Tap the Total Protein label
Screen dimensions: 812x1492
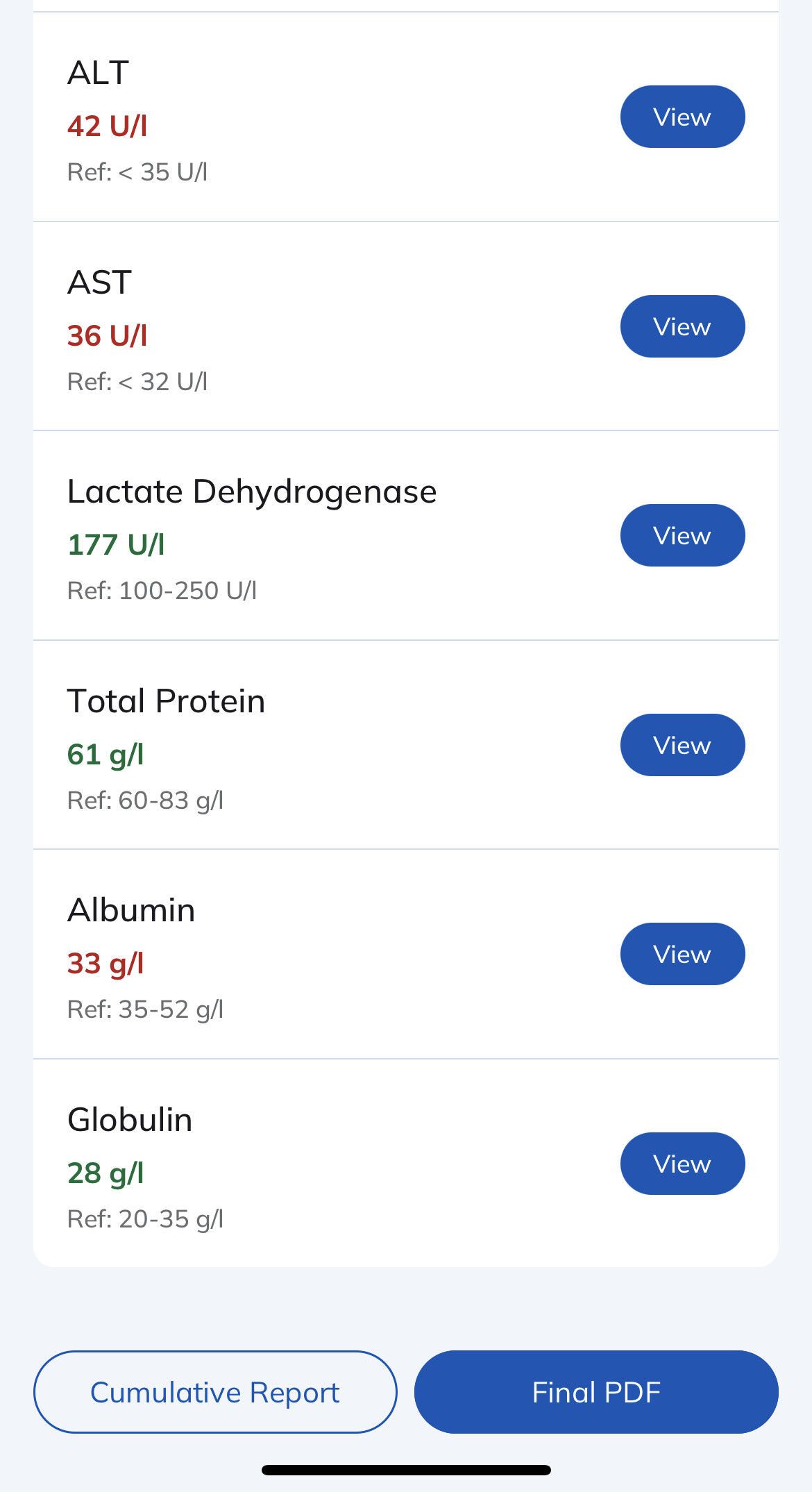[x=166, y=701]
